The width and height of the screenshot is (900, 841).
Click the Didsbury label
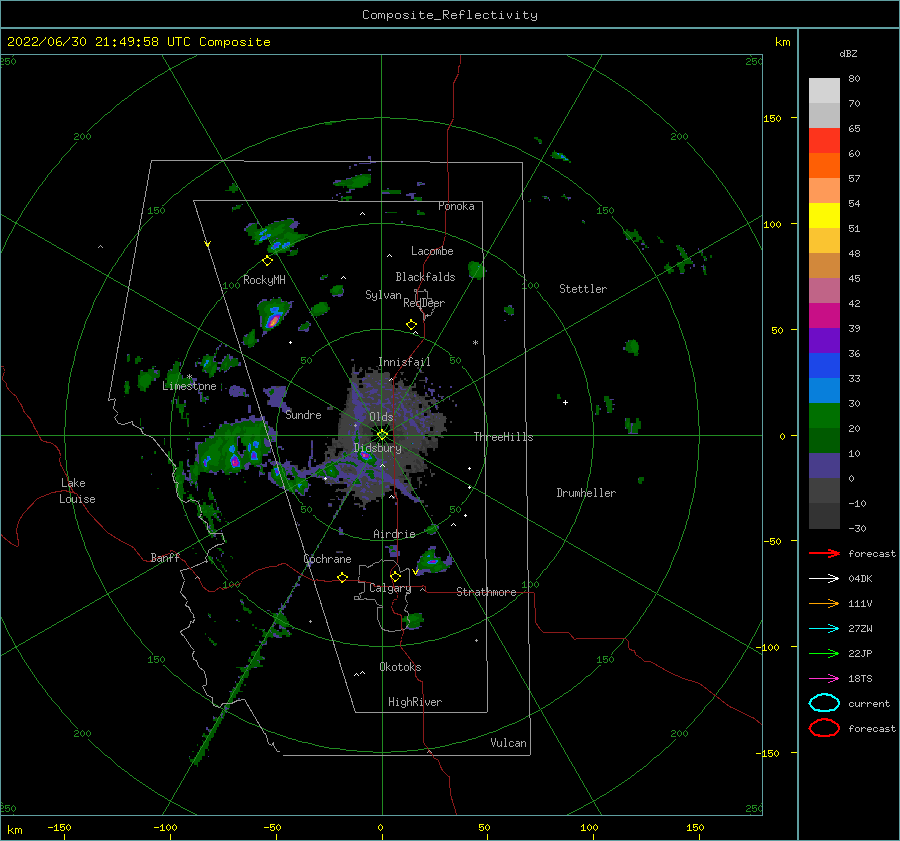pos(377,448)
